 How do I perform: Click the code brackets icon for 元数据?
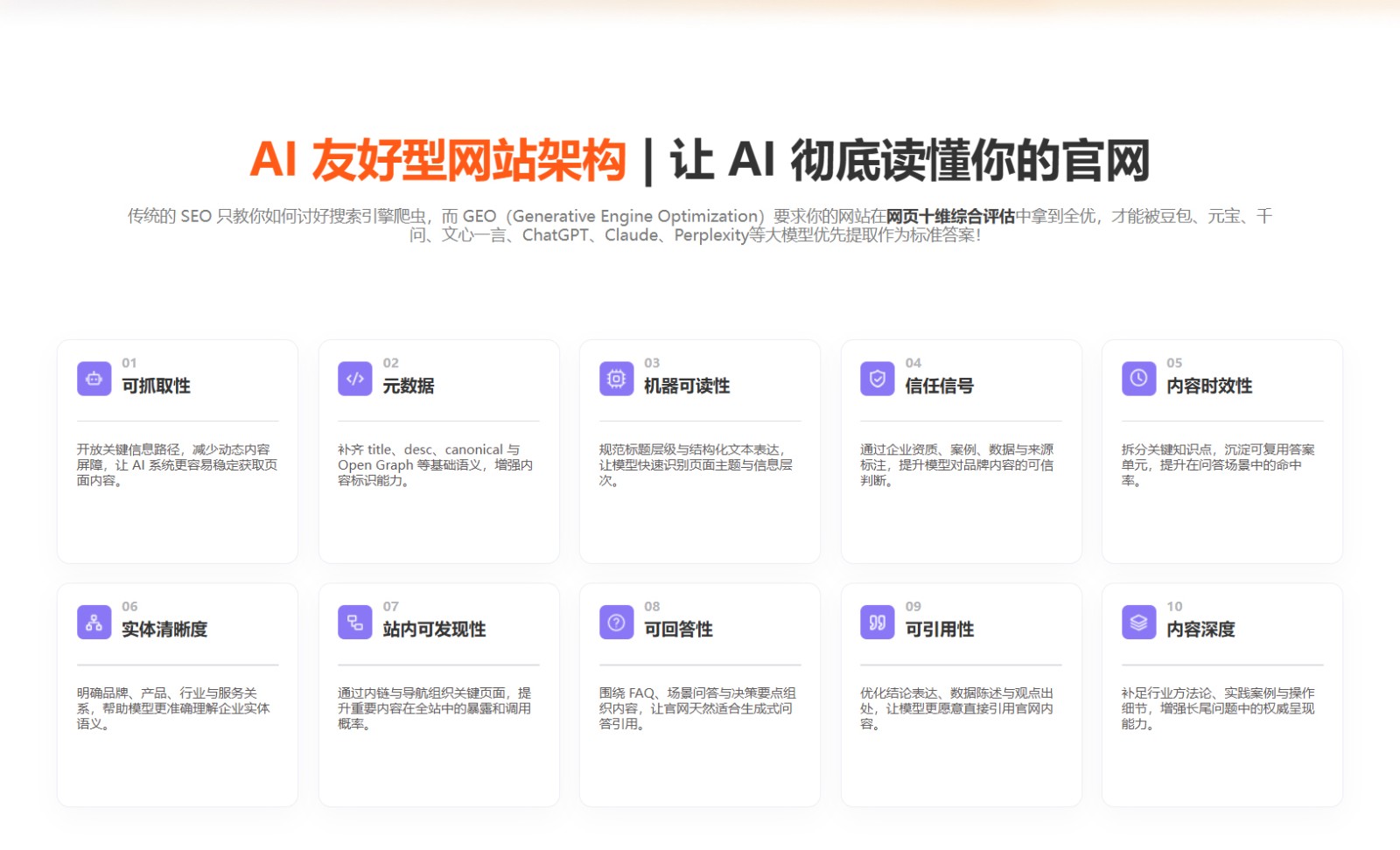coord(355,379)
